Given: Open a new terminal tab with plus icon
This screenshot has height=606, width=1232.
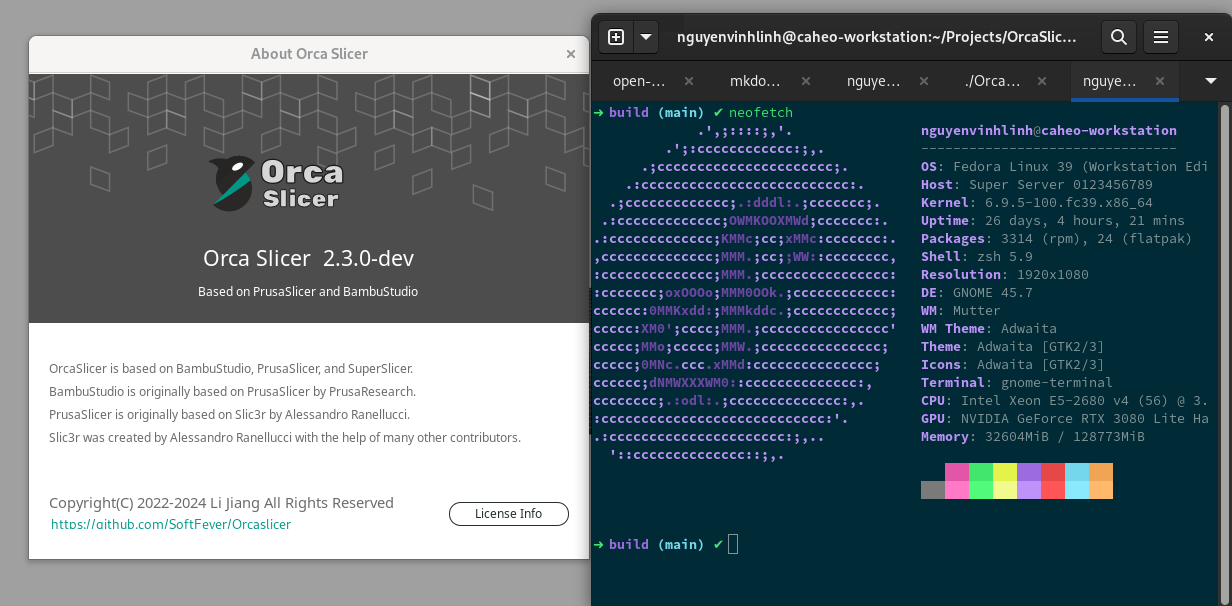Looking at the screenshot, I should 616,37.
